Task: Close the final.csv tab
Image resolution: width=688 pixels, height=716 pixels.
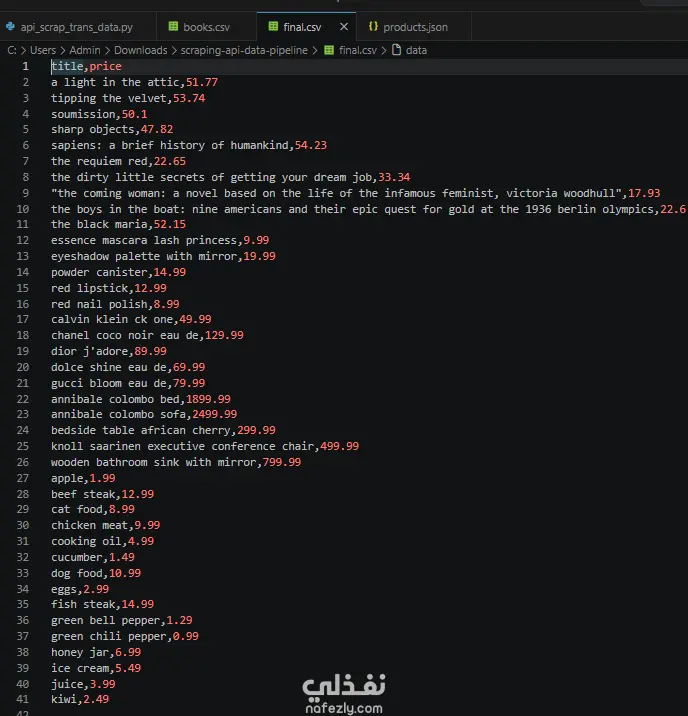Action: tap(344, 27)
